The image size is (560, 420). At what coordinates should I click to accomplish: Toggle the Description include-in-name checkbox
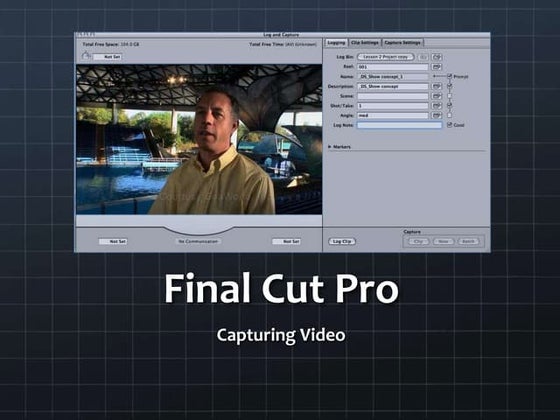click(450, 86)
